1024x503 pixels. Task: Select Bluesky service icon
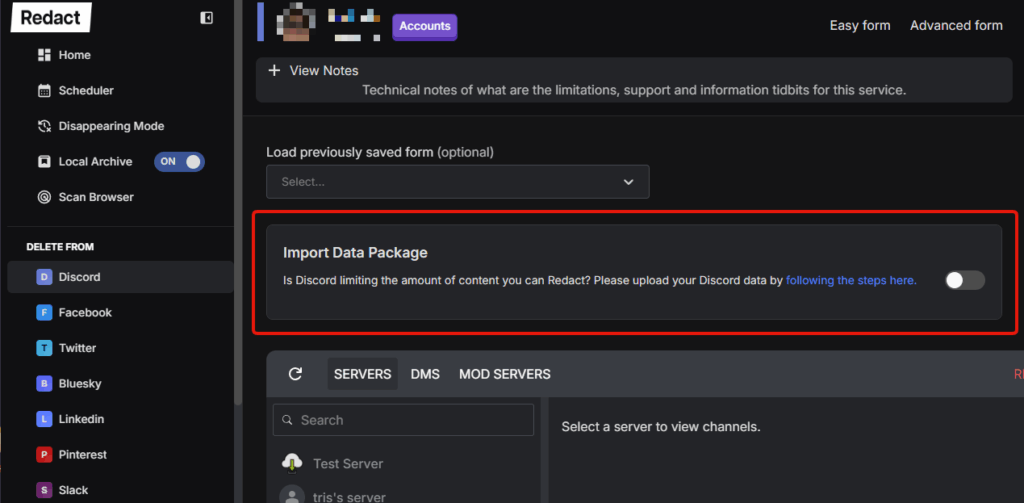(x=44, y=384)
